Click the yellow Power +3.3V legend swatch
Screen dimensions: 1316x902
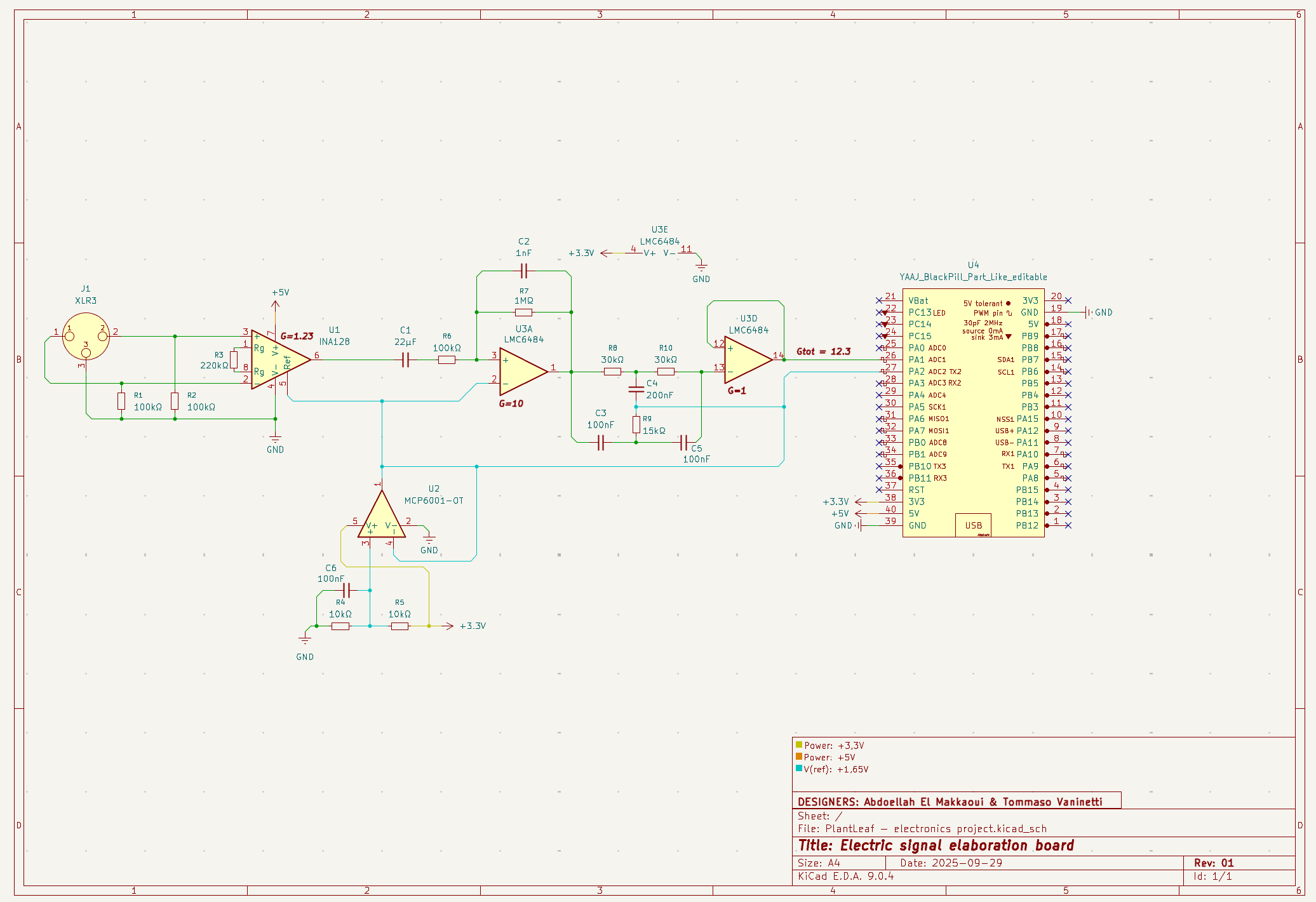(x=799, y=744)
